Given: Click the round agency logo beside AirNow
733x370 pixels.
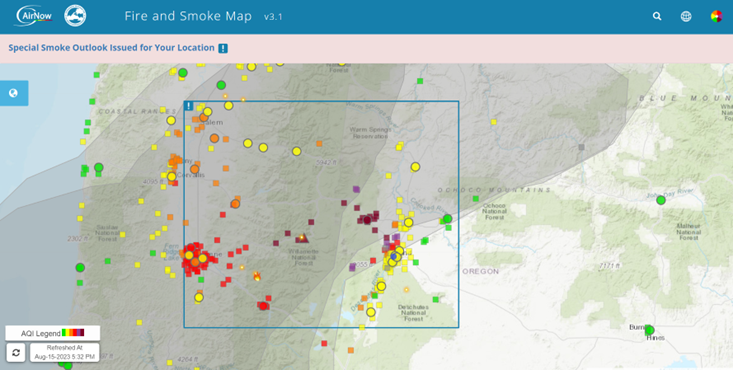Looking at the screenshot, I should 75,16.
